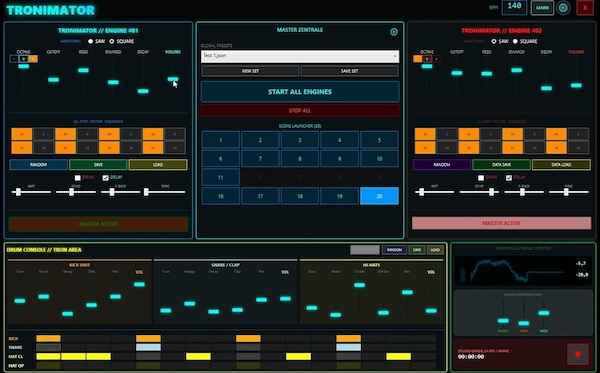
Task: Click Engine #02 octave up button
Action: (436, 59)
